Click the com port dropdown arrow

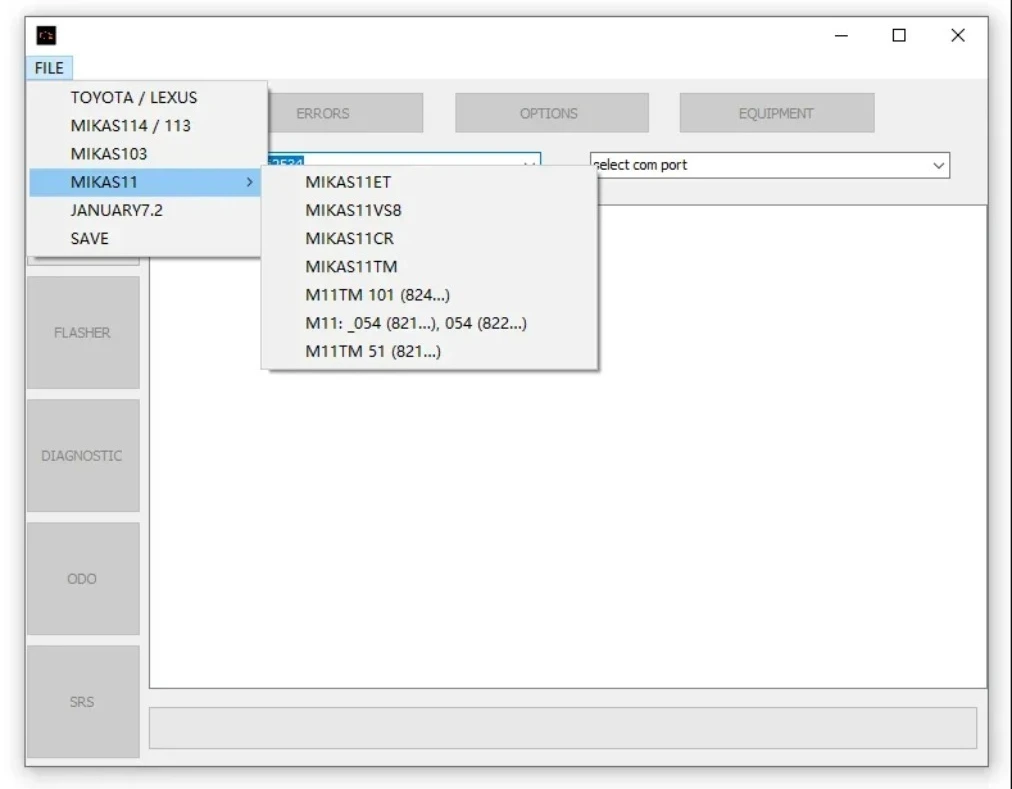point(938,166)
